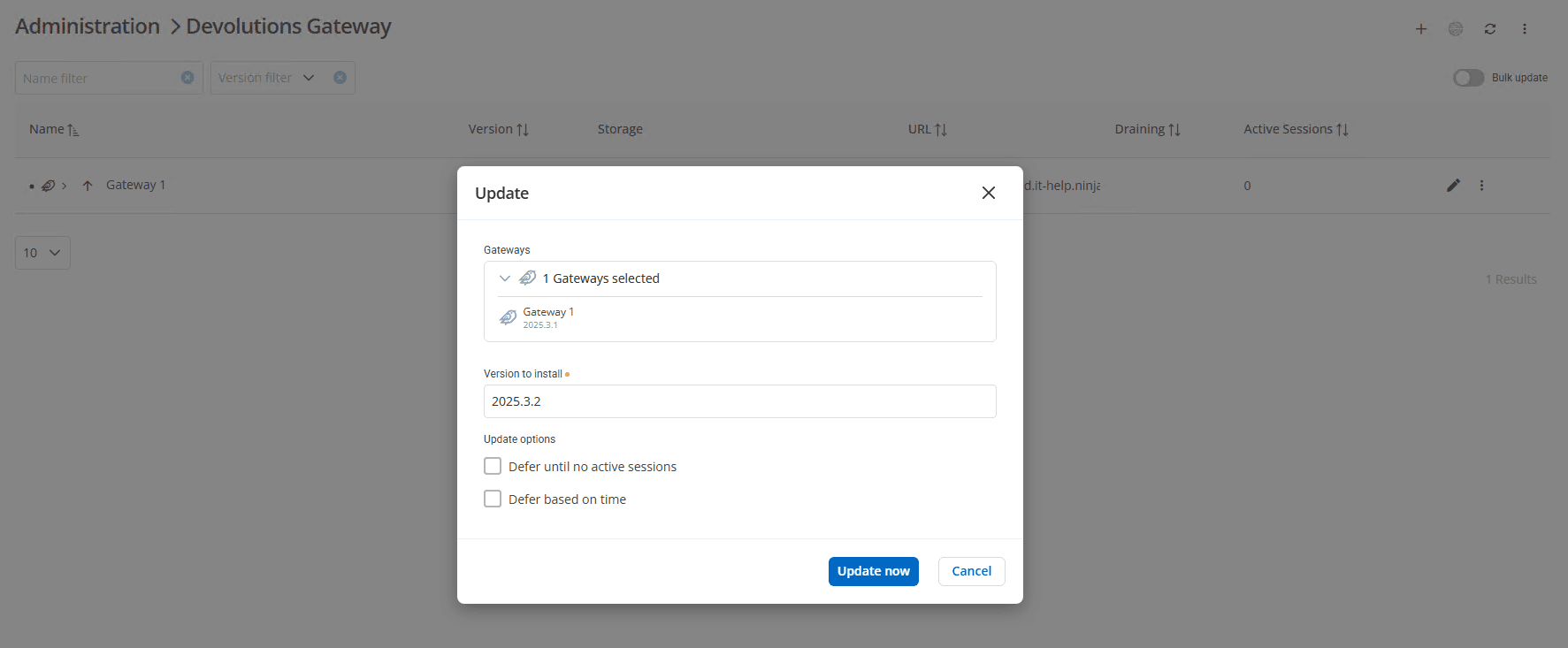Screen dimensions: 1568x648
Task: Clear the Version filter
Action: pyautogui.click(x=340, y=78)
